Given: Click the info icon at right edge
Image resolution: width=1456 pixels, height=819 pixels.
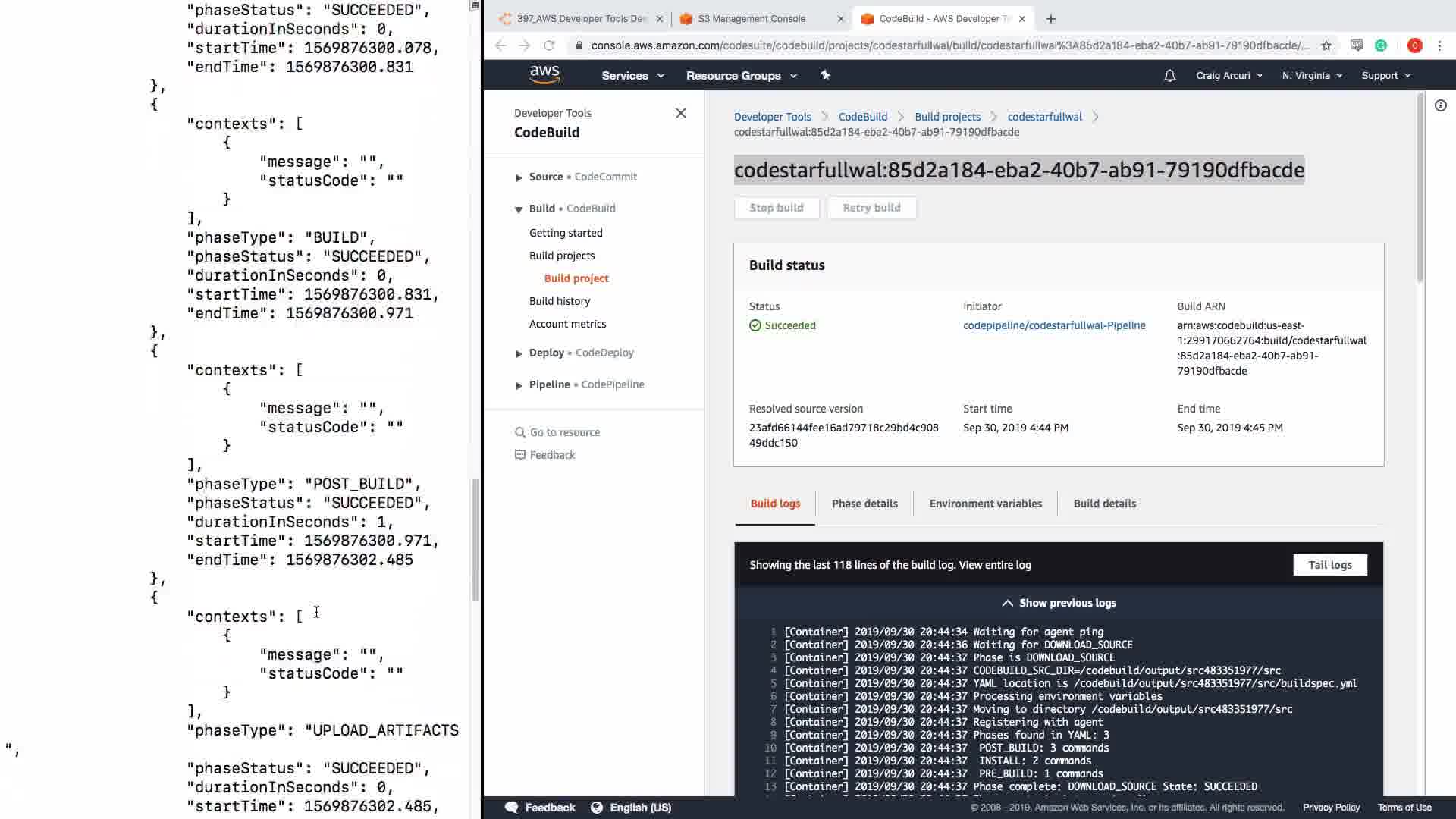Looking at the screenshot, I should point(1440,105).
